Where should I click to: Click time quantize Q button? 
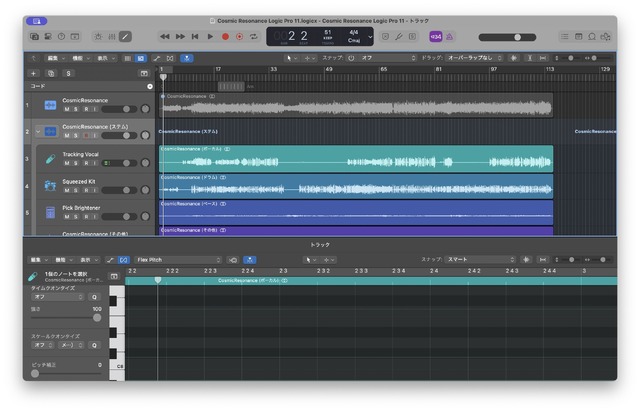(x=94, y=297)
